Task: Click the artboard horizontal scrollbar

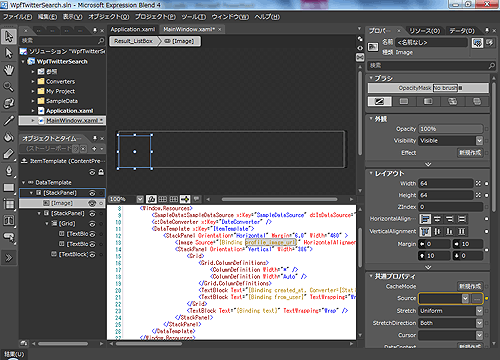Action: [x=279, y=199]
